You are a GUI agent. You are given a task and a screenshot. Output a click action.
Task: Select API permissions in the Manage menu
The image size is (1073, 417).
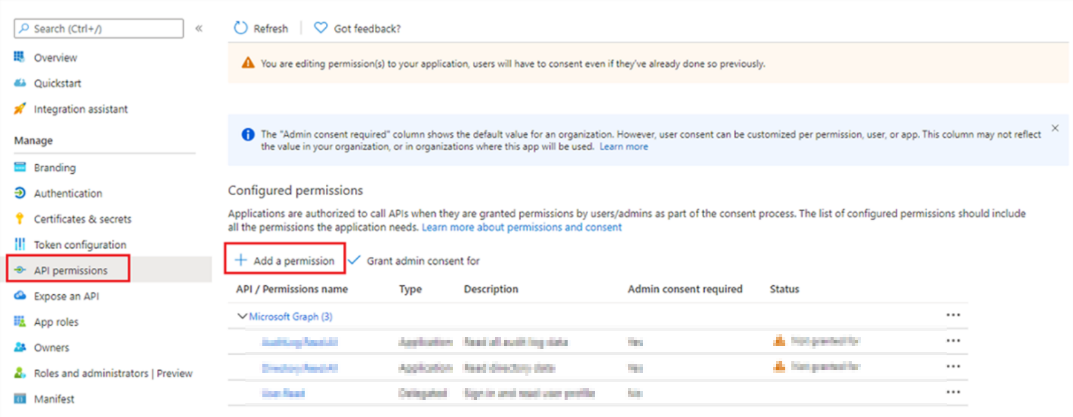pos(68,268)
